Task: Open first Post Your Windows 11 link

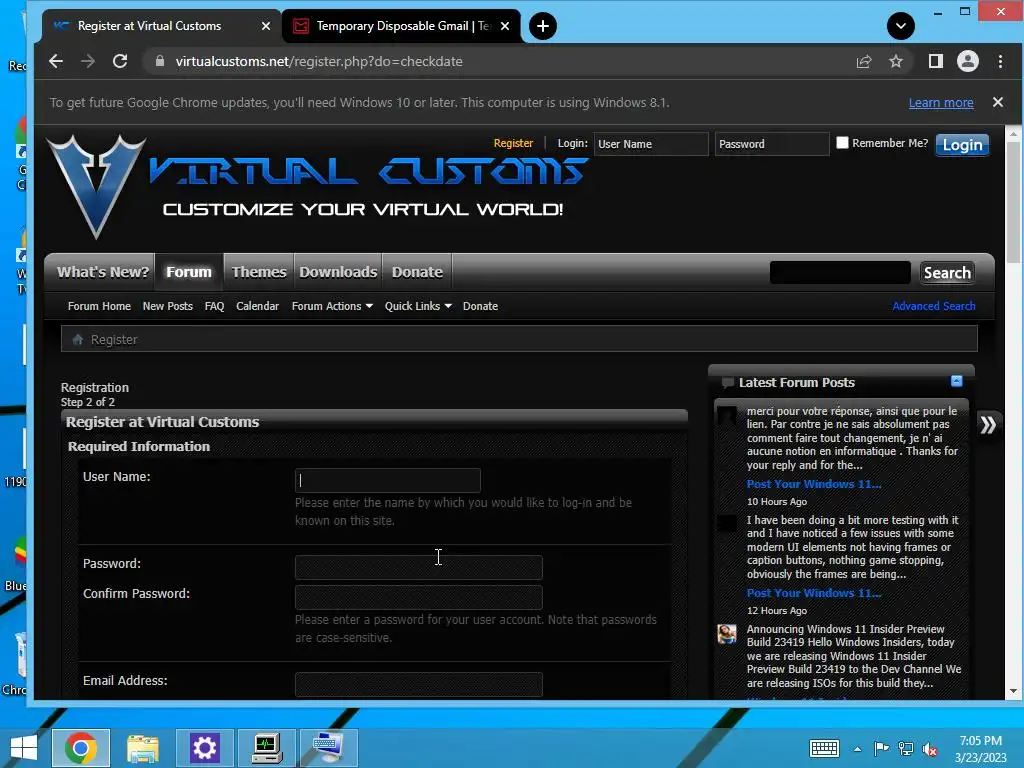Action: coord(814,484)
